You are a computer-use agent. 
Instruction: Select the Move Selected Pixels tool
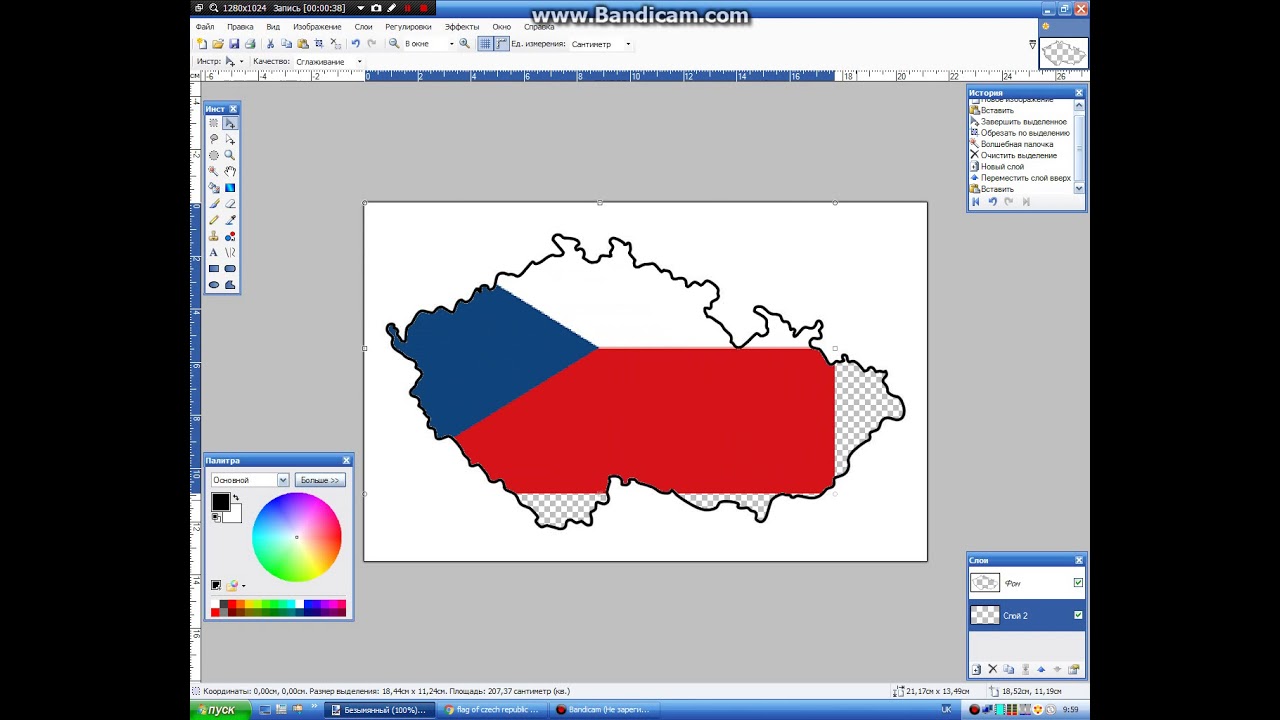pos(230,123)
